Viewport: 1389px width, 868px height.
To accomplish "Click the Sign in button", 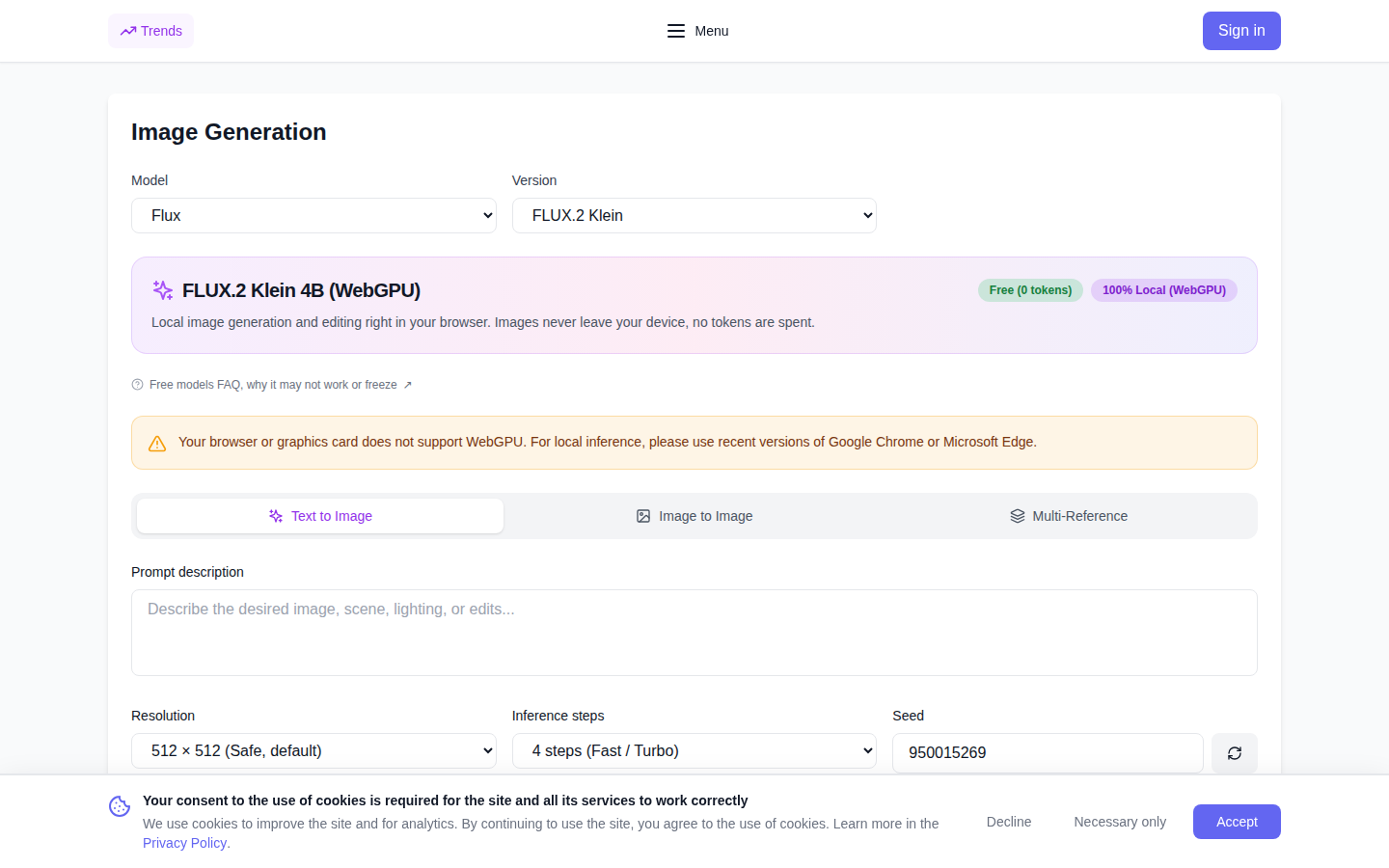I will click(1241, 31).
